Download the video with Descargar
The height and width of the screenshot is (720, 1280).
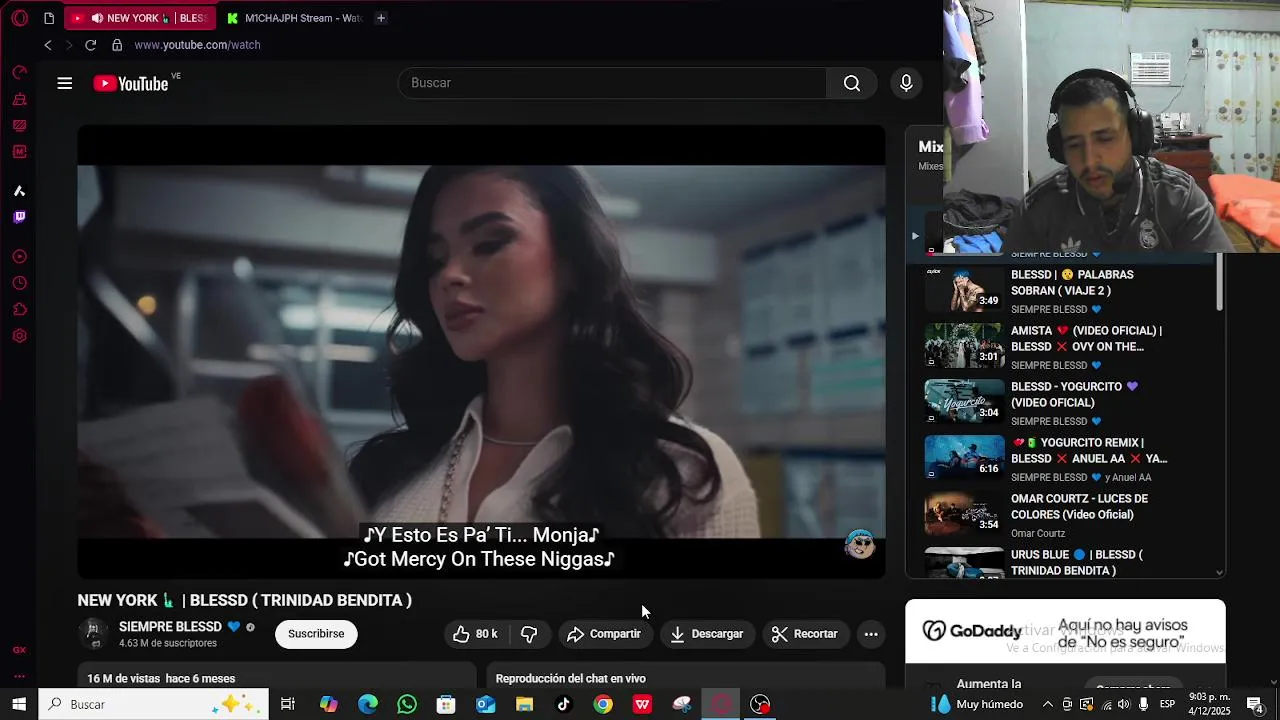(707, 634)
